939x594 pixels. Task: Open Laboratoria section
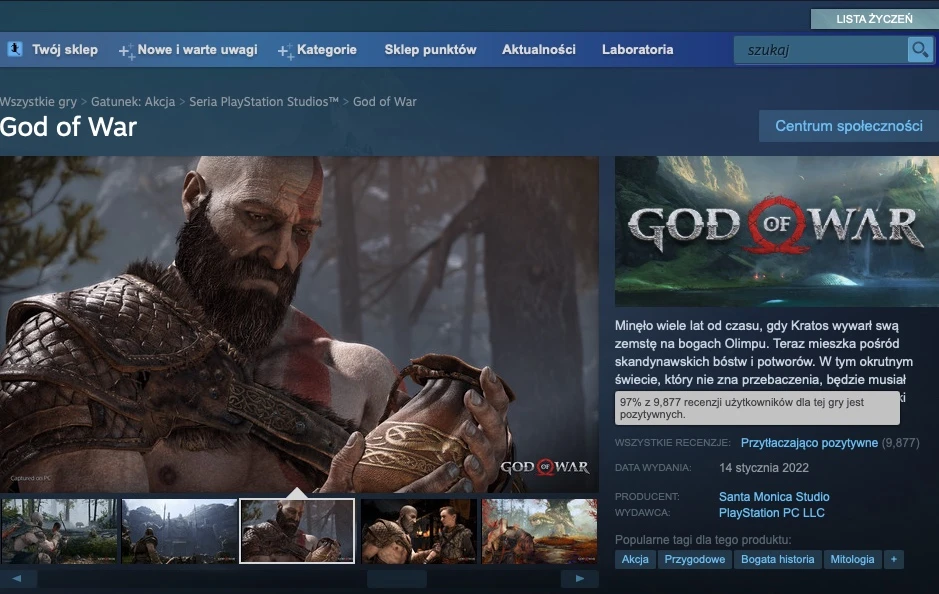point(637,50)
